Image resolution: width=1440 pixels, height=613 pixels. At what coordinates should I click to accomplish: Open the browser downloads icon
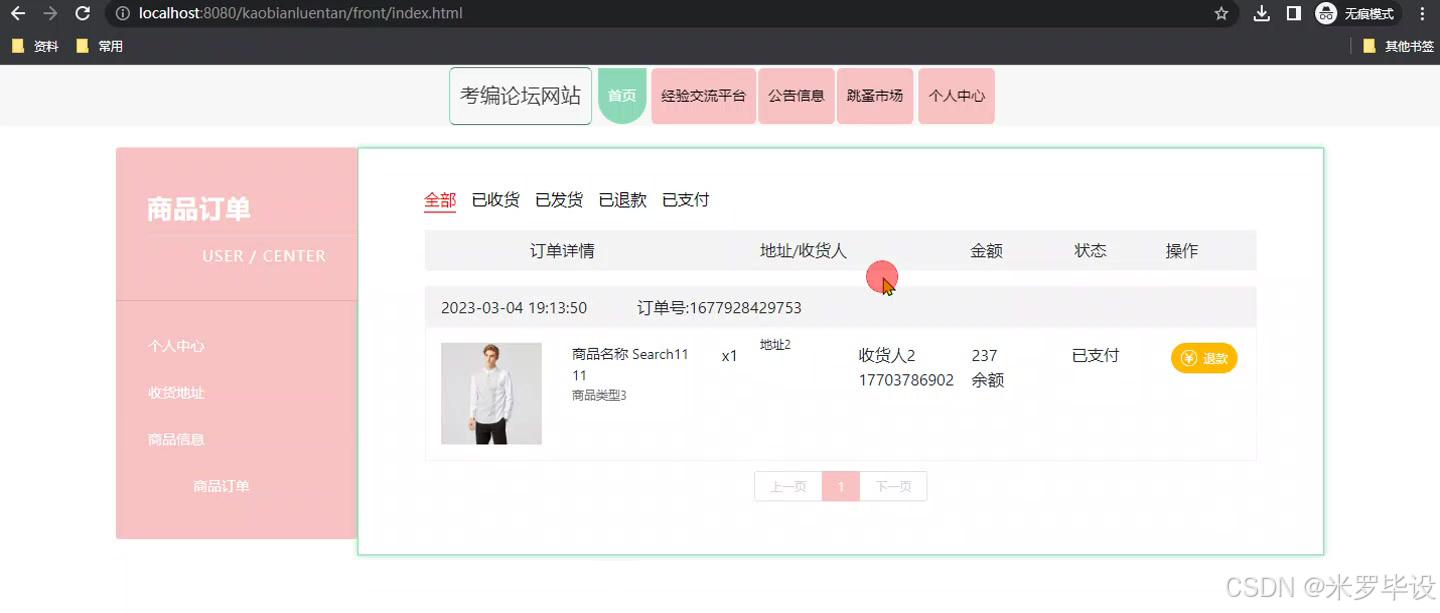click(1262, 14)
